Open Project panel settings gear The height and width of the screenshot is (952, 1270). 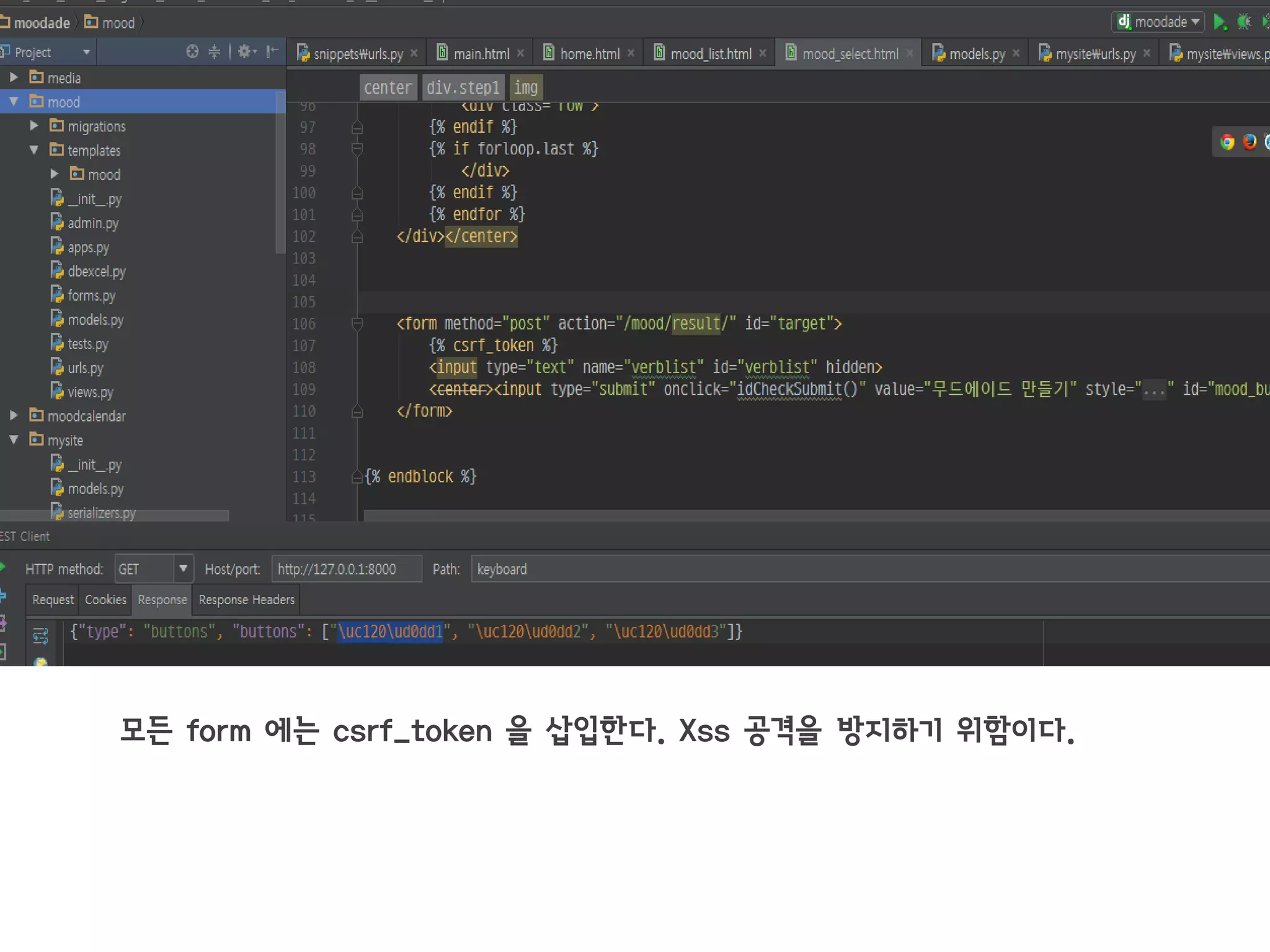[x=247, y=51]
